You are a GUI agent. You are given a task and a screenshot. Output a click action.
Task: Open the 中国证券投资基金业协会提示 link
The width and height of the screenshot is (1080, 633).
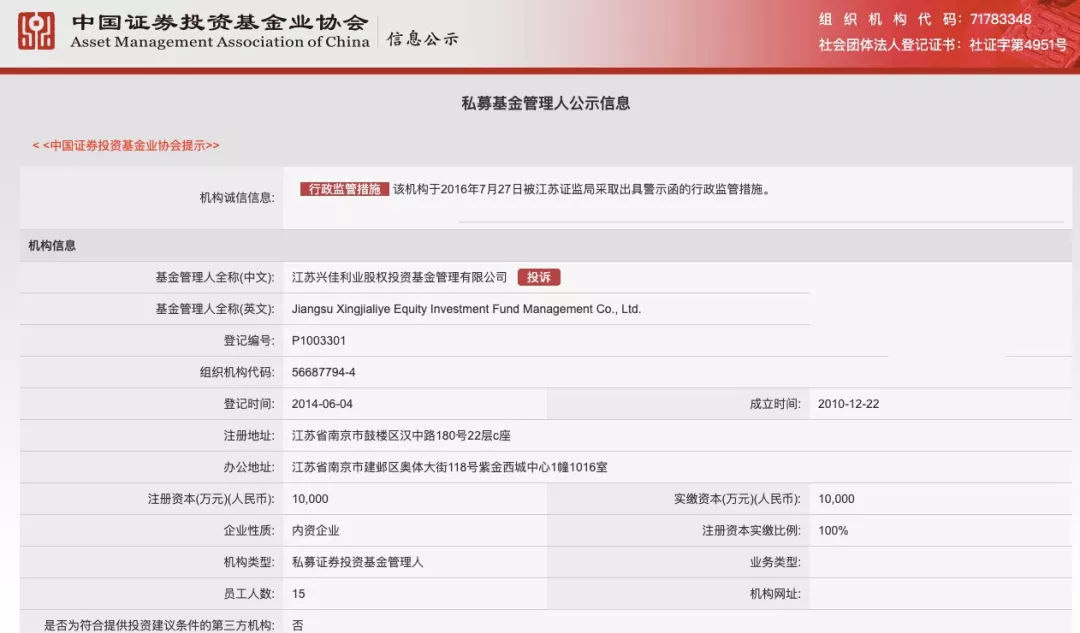click(126, 145)
